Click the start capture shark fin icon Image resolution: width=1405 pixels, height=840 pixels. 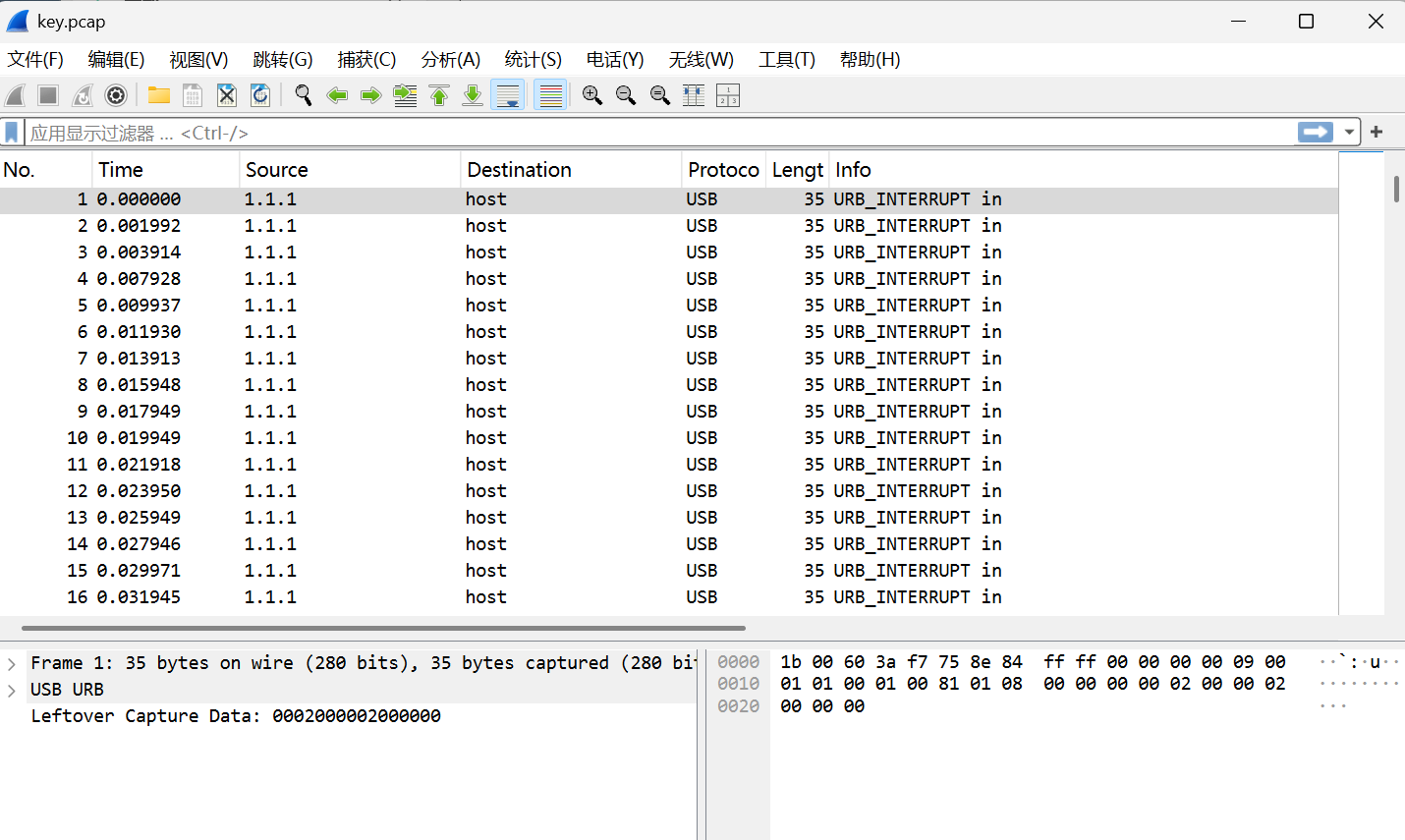point(16,95)
